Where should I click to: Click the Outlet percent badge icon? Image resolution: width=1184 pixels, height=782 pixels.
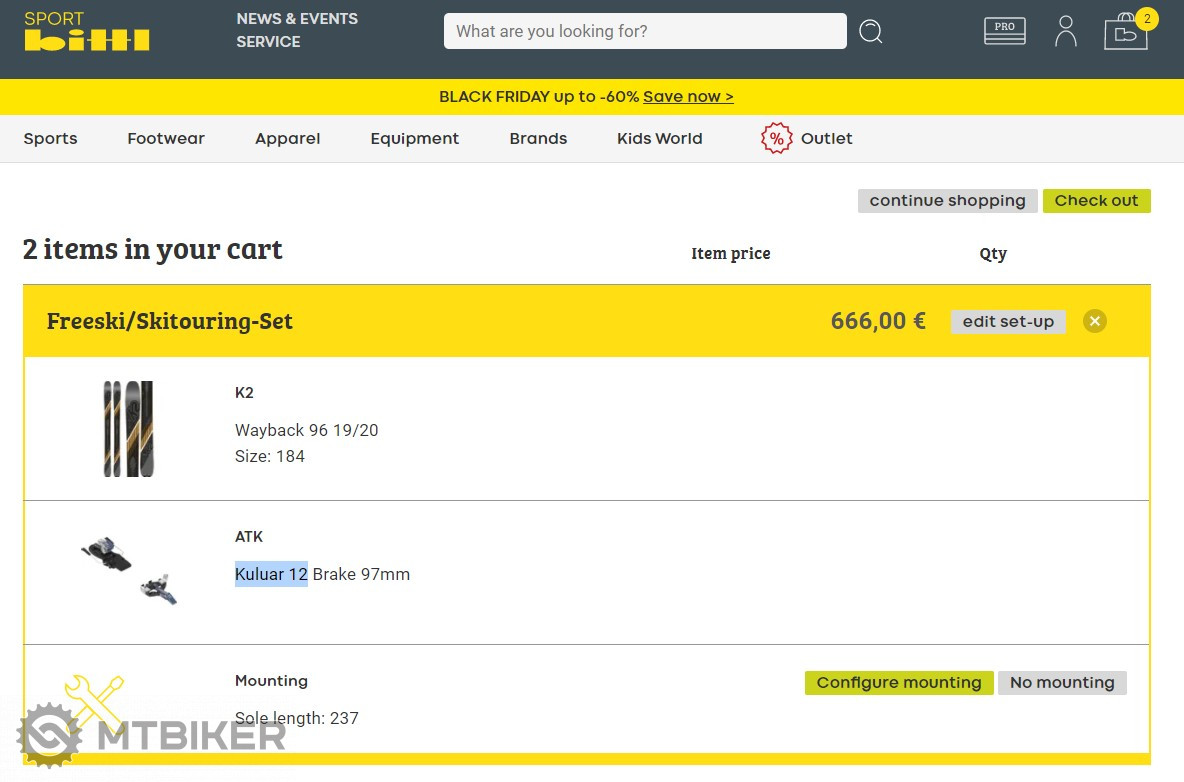(776, 138)
